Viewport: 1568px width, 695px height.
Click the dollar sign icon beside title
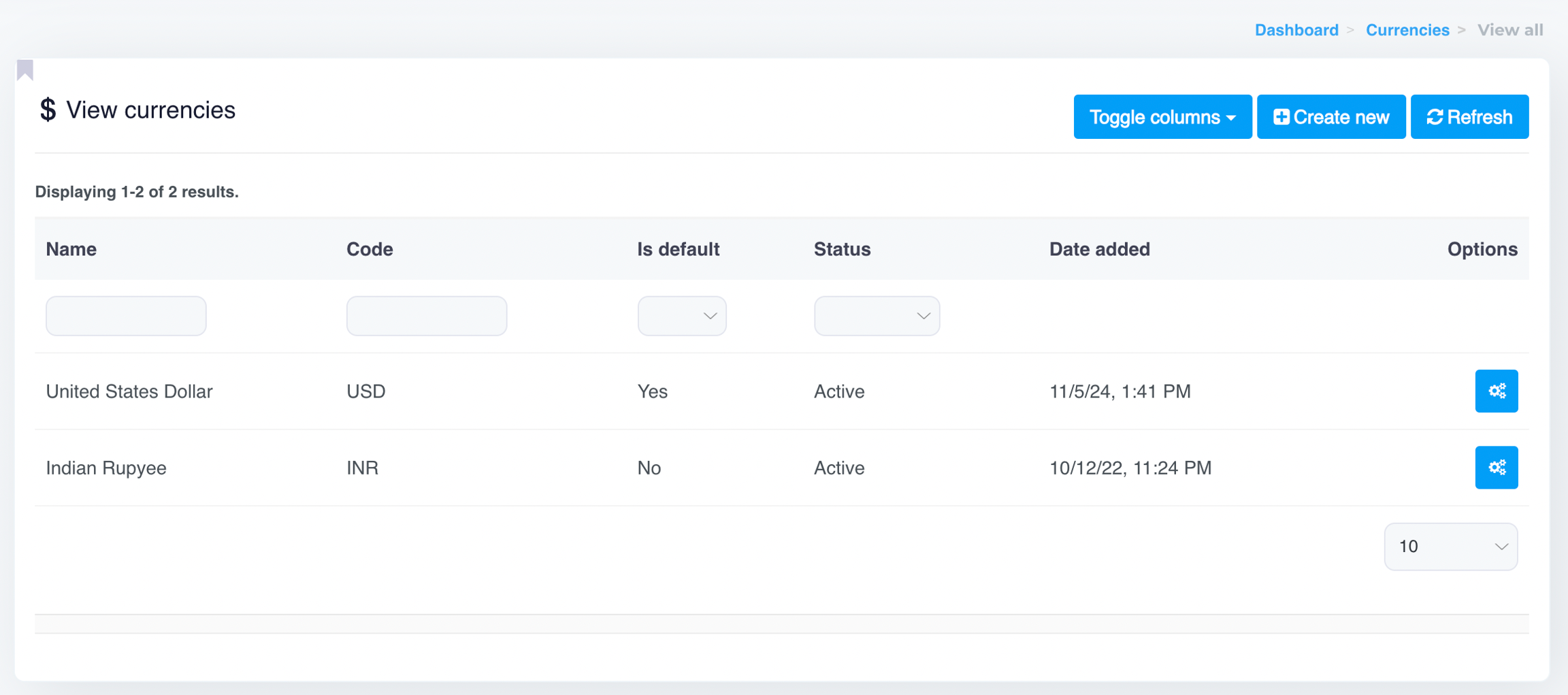pyautogui.click(x=48, y=110)
